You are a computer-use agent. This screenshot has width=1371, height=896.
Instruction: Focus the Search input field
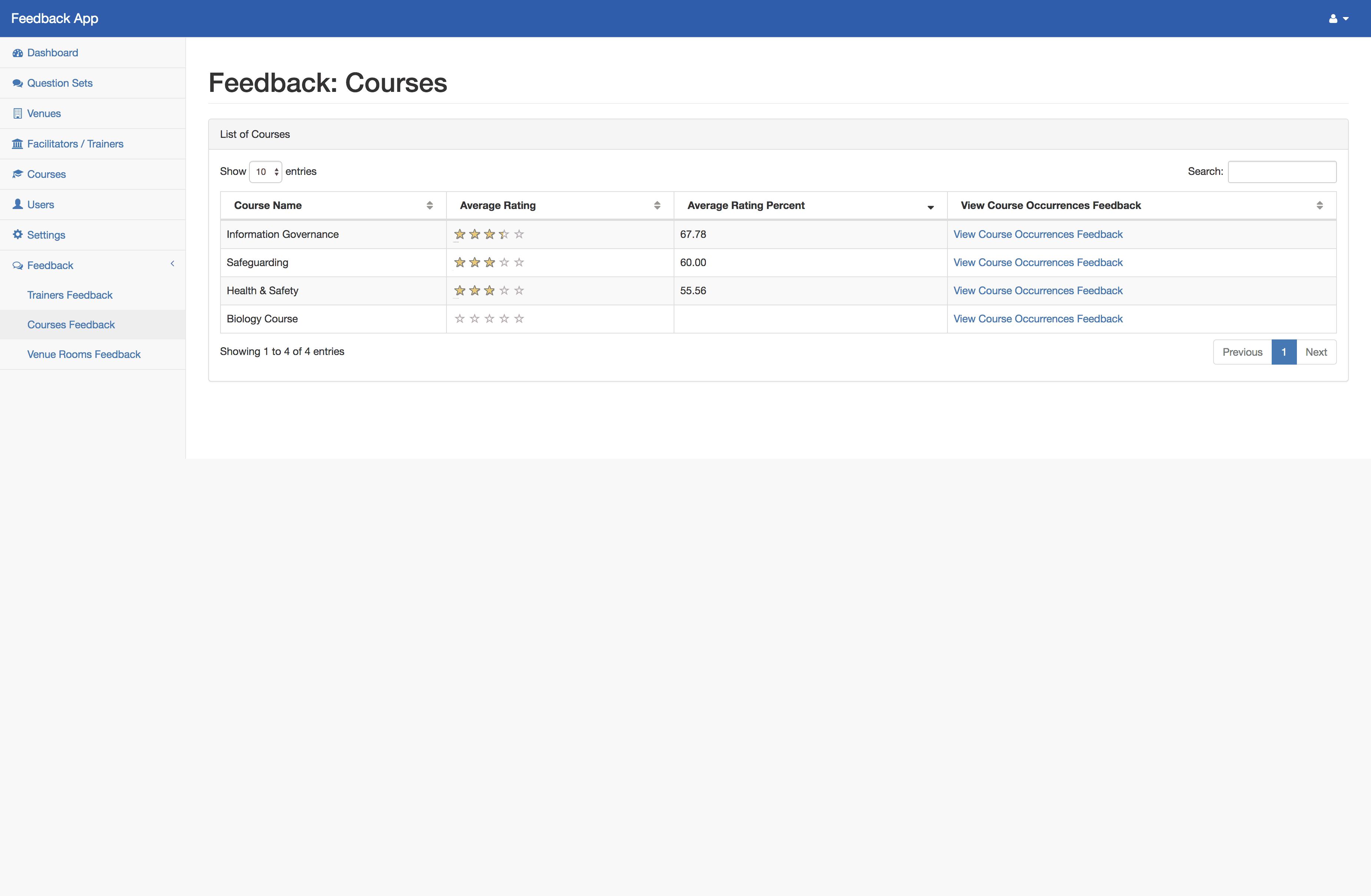pos(1282,172)
